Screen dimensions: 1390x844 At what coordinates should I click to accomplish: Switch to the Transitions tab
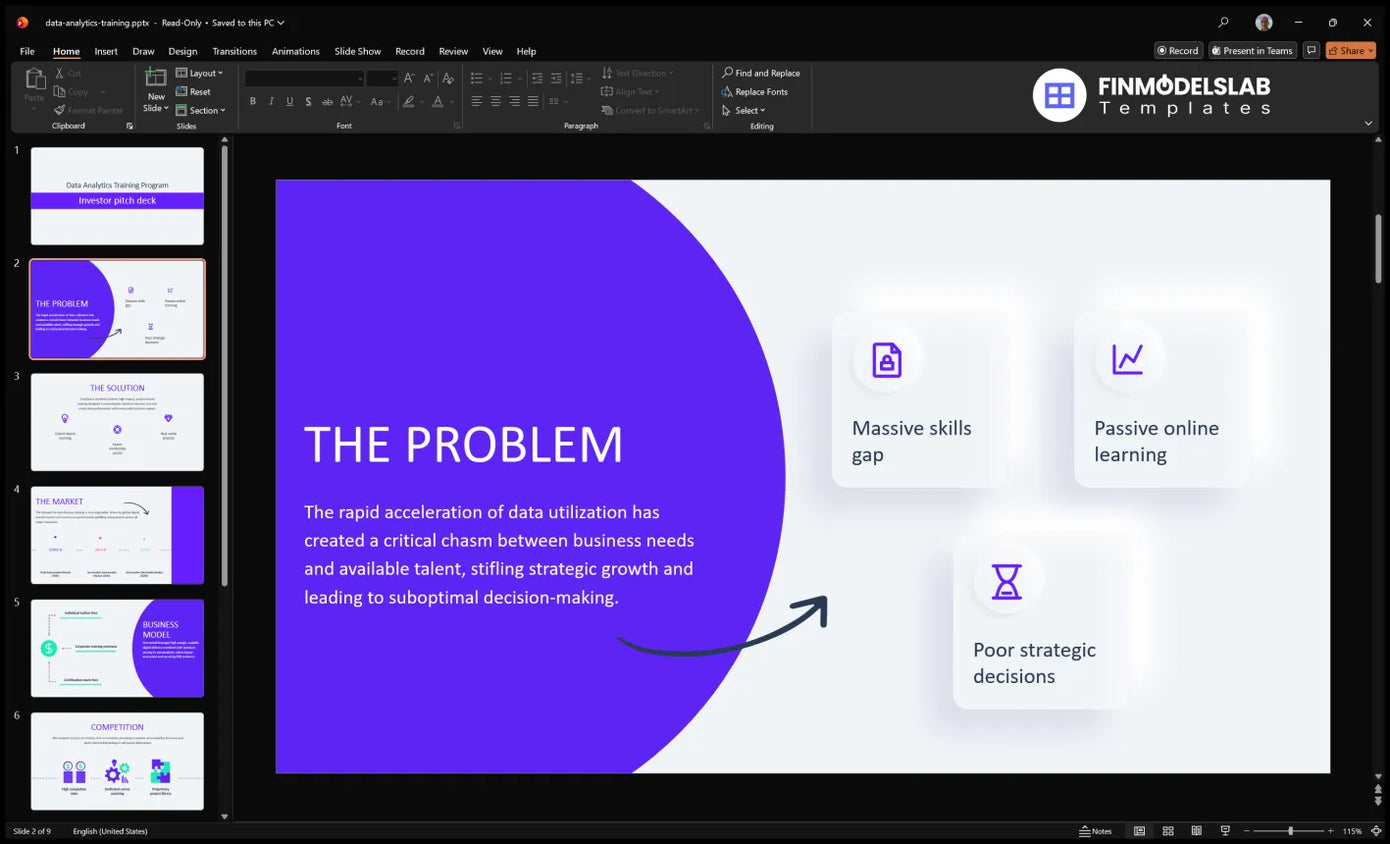235,51
